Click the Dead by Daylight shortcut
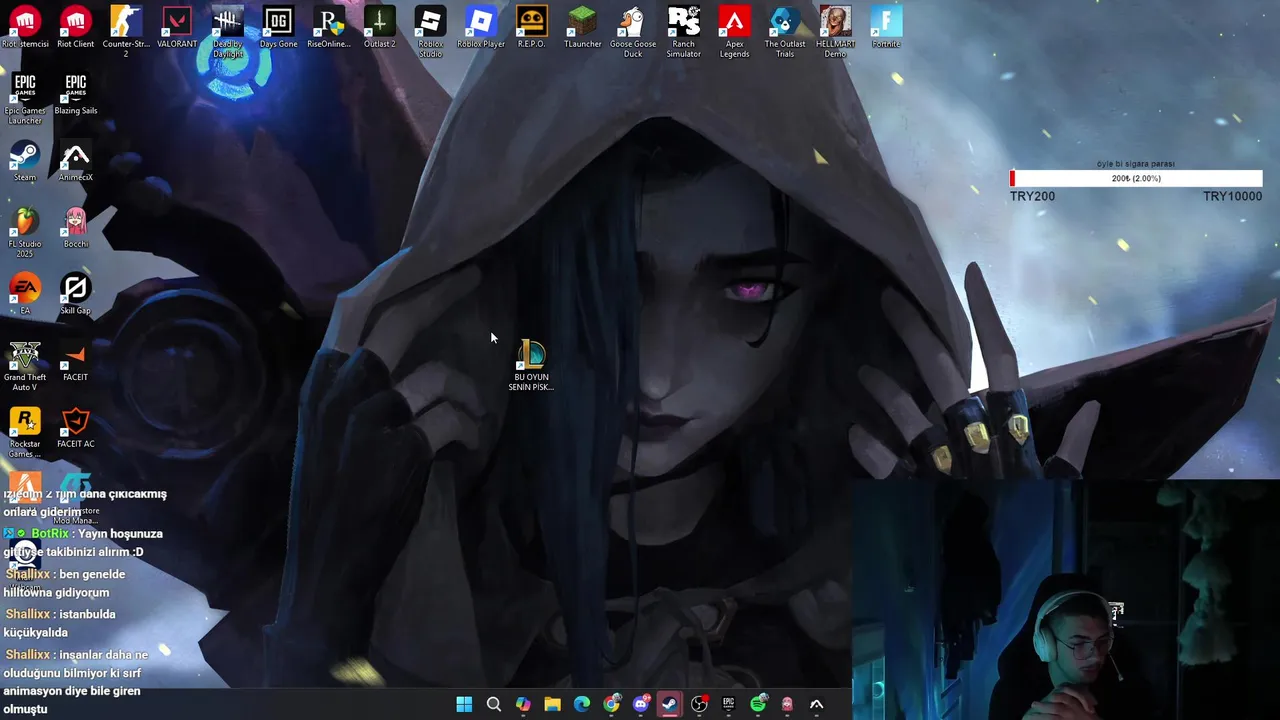This screenshot has height=720, width=1280. [x=228, y=32]
